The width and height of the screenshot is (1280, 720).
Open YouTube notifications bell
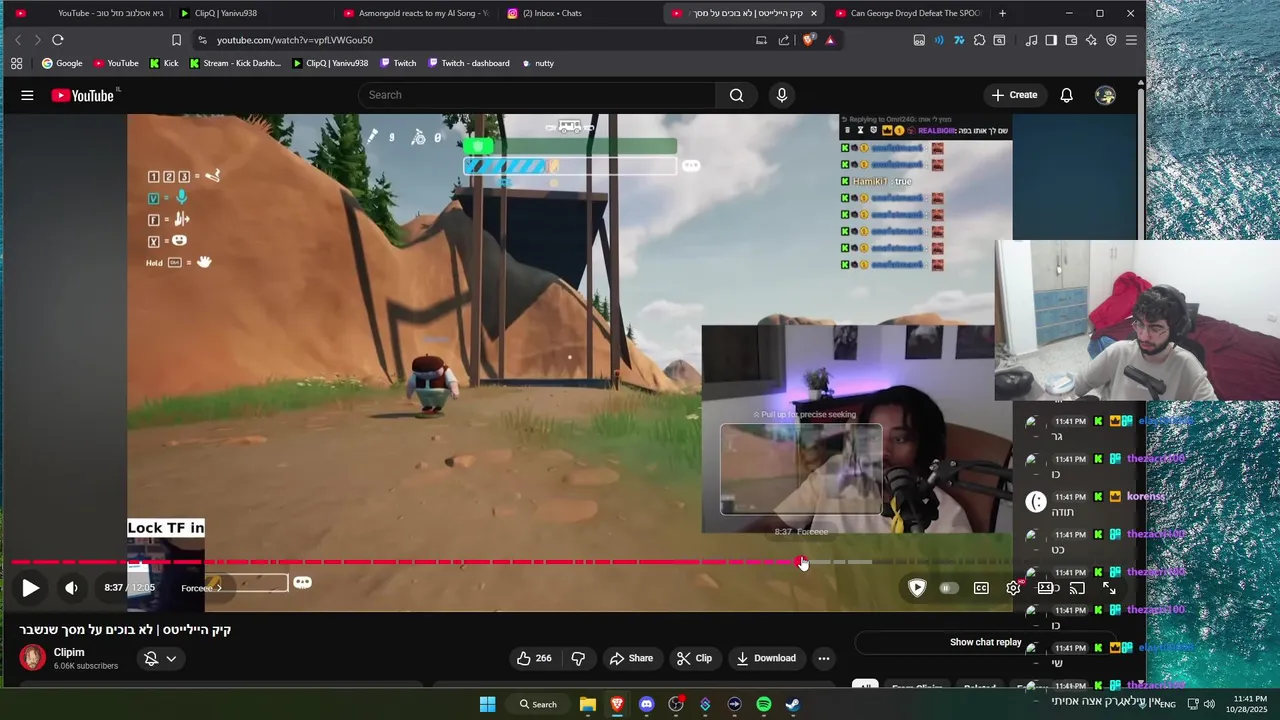1066,95
